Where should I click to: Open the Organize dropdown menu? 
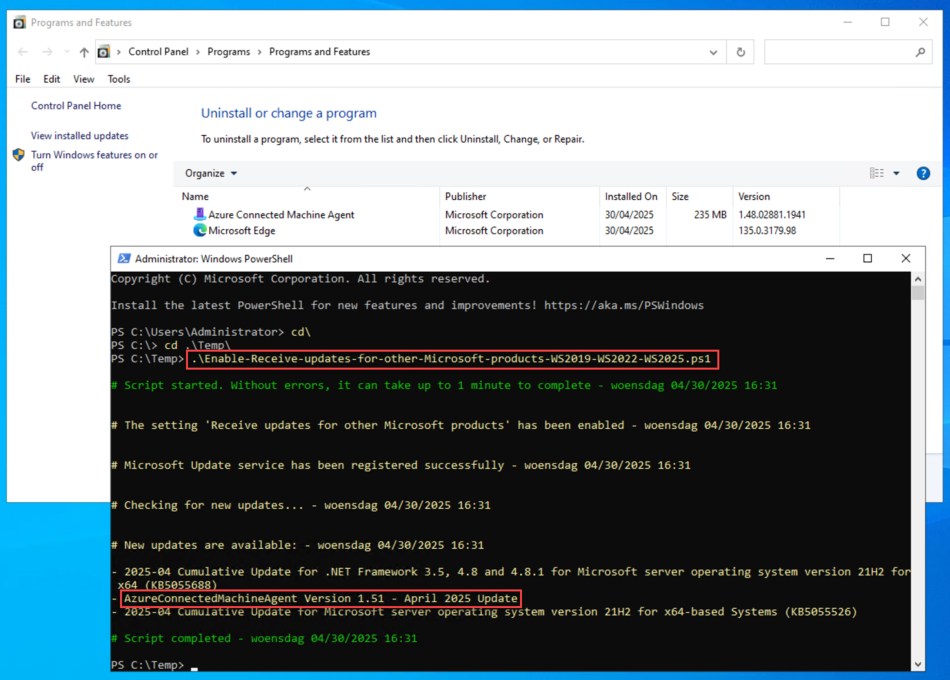[210, 172]
